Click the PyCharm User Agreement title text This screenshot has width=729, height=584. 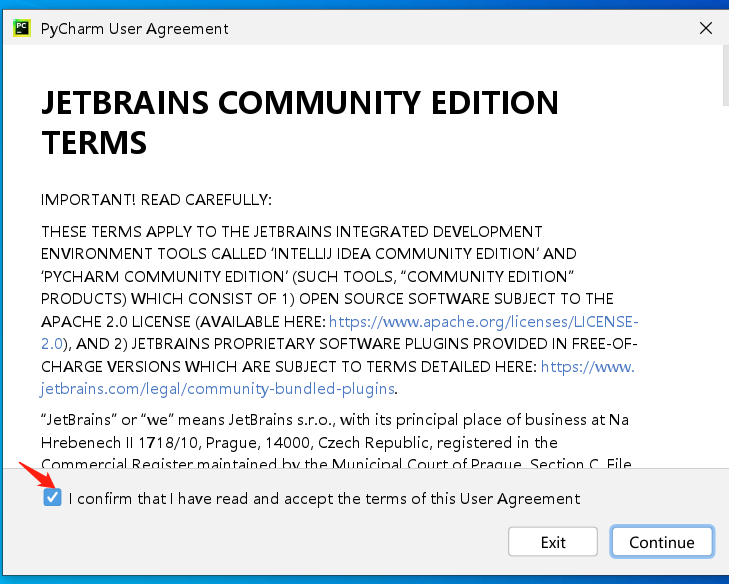coord(134,29)
